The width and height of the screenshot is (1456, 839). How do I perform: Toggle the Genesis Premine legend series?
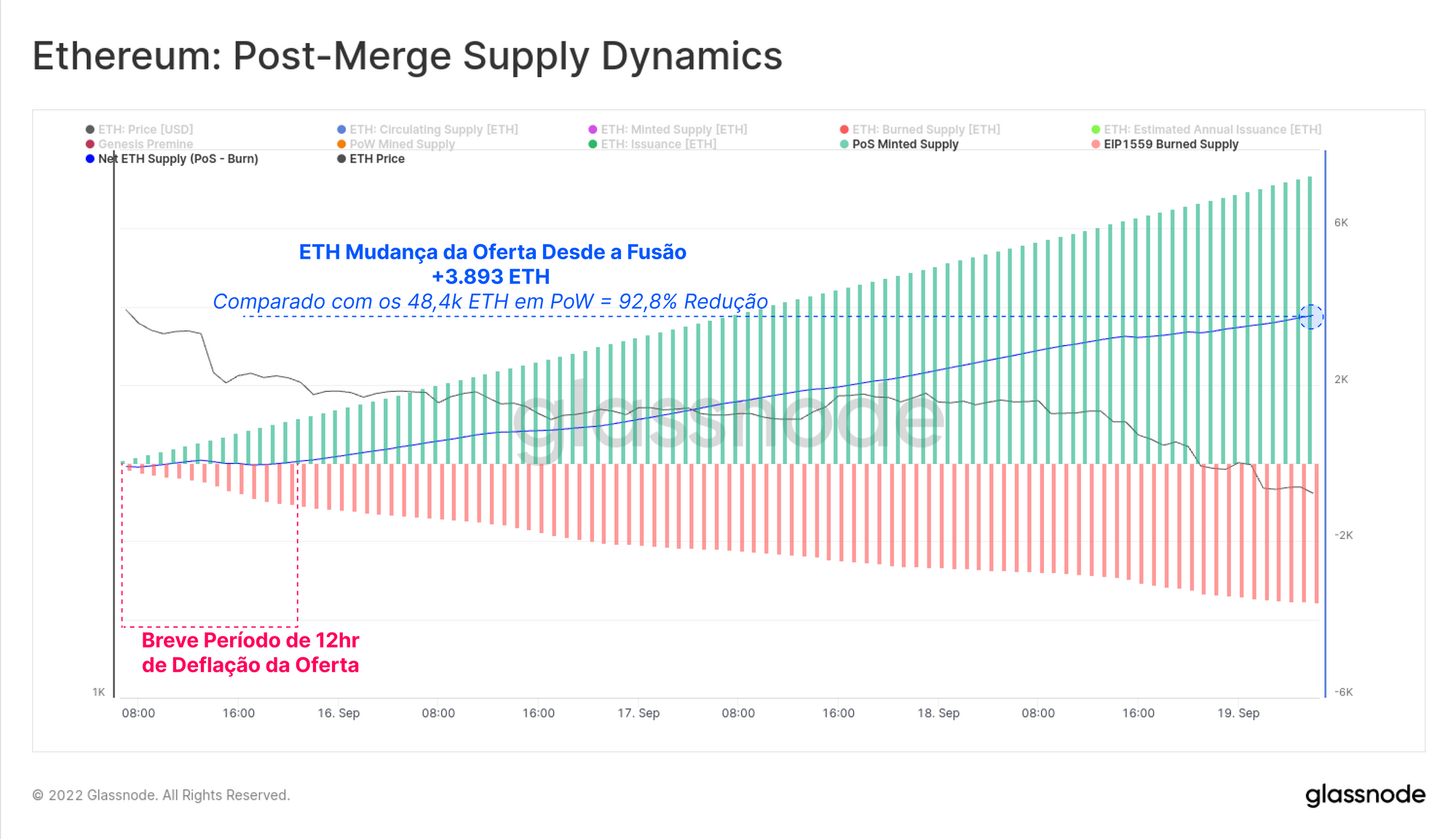146,144
